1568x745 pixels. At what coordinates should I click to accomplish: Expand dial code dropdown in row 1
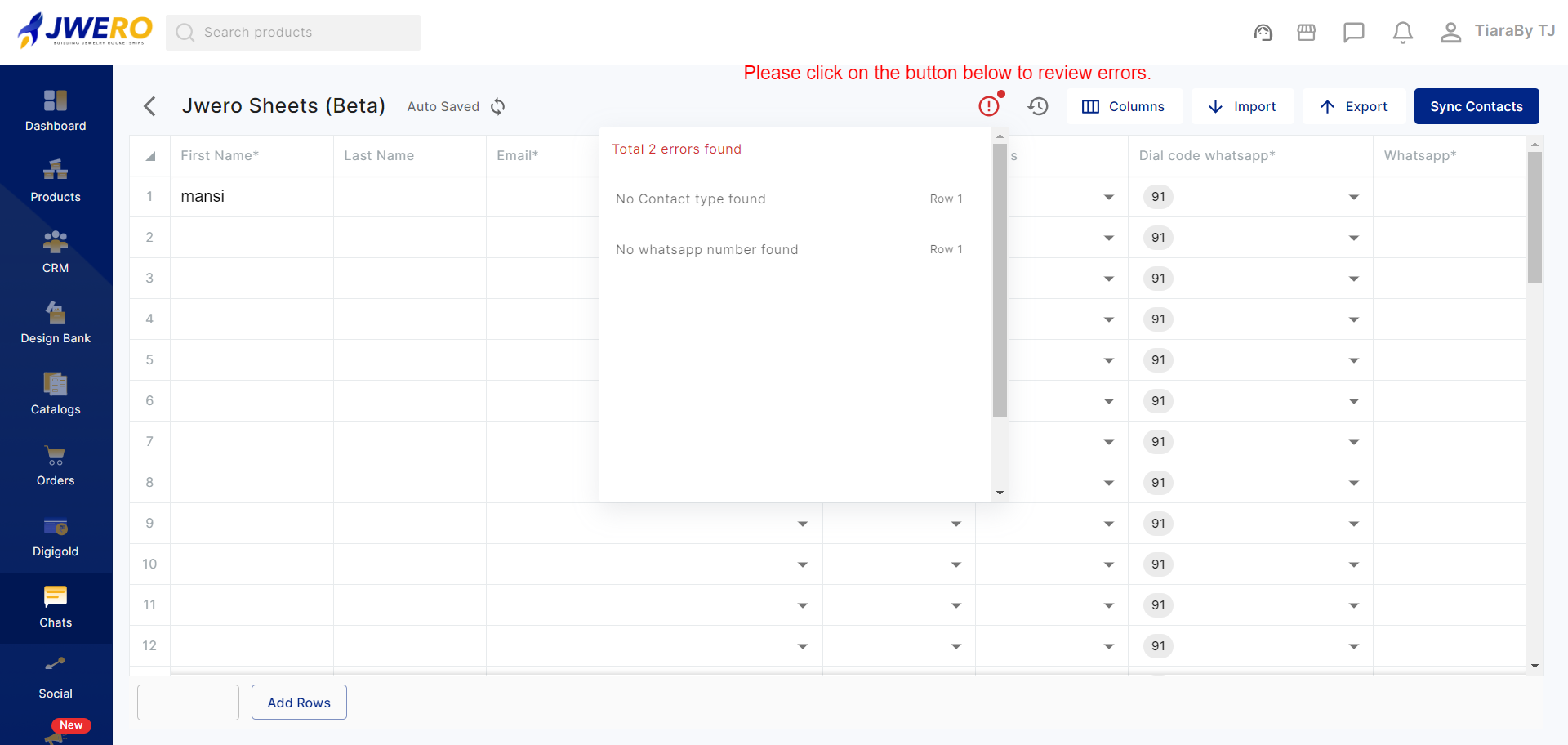pos(1353,197)
